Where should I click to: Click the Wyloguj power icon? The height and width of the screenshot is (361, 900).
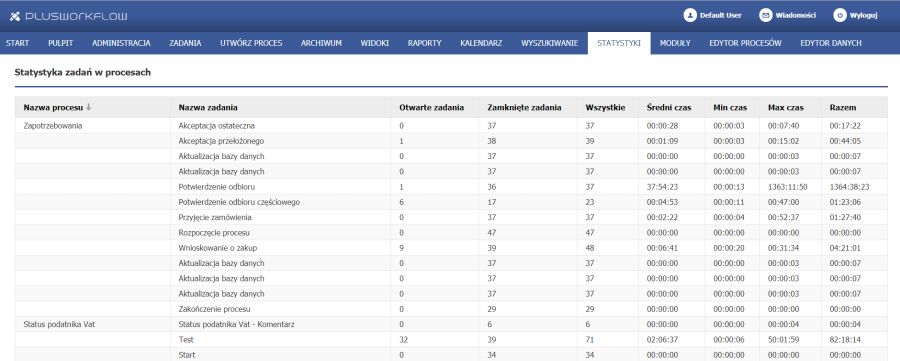pos(840,15)
